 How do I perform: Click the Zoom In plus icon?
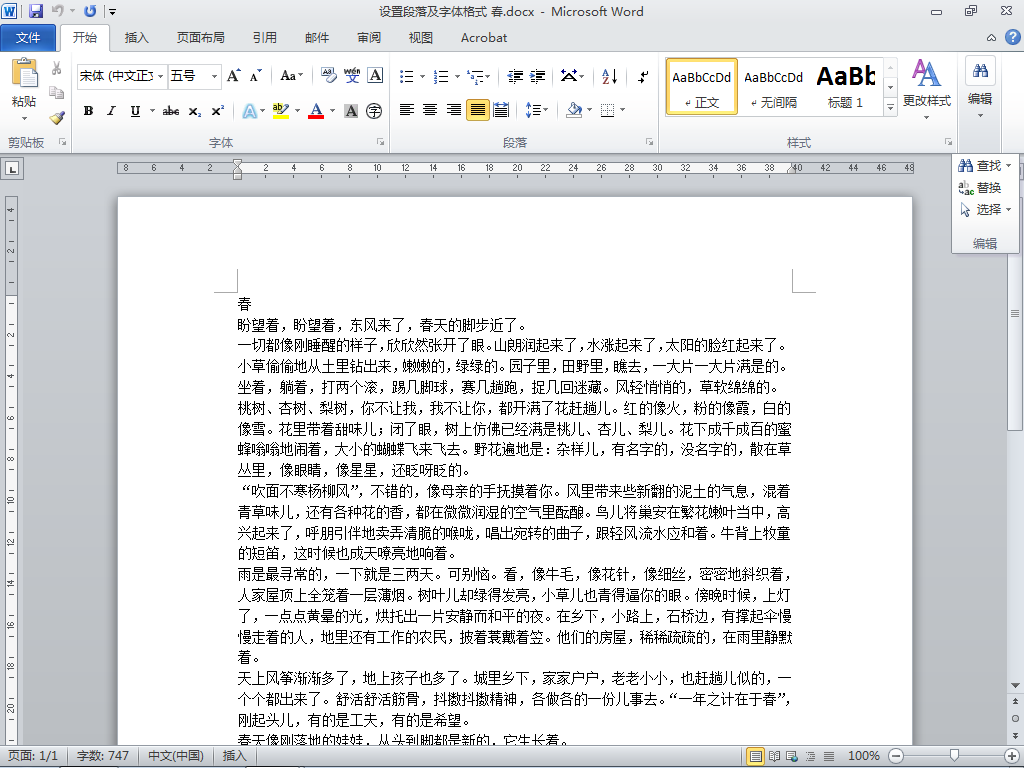pos(1011,756)
